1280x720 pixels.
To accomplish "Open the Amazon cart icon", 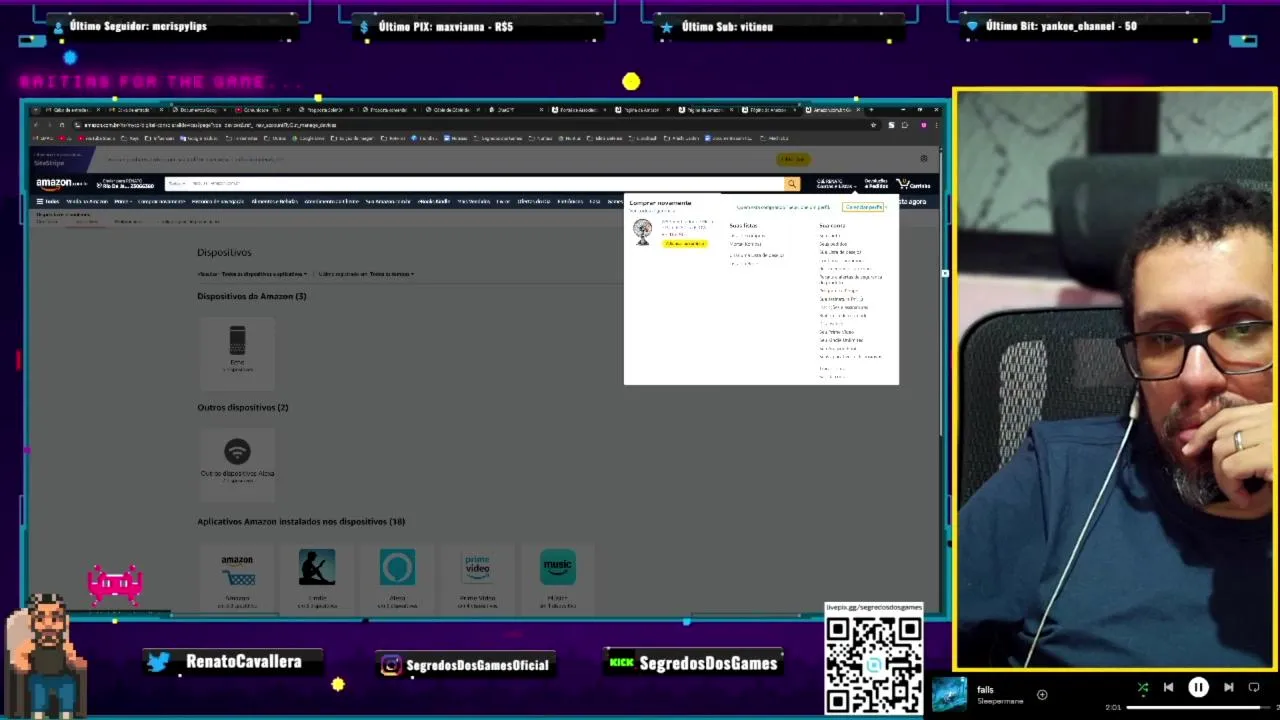I will [x=914, y=184].
